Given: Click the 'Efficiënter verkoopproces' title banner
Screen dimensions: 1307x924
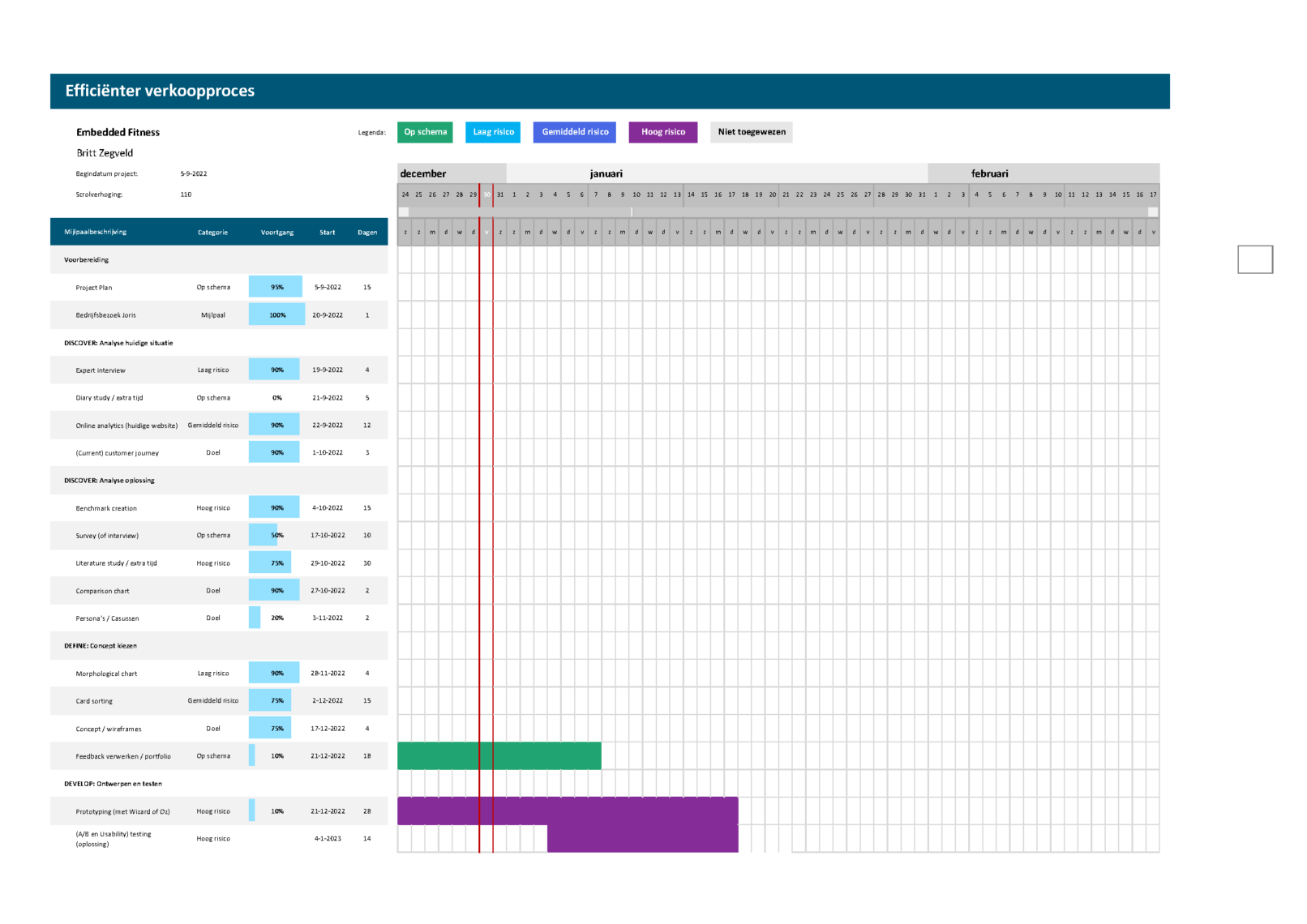Looking at the screenshot, I should point(609,92).
